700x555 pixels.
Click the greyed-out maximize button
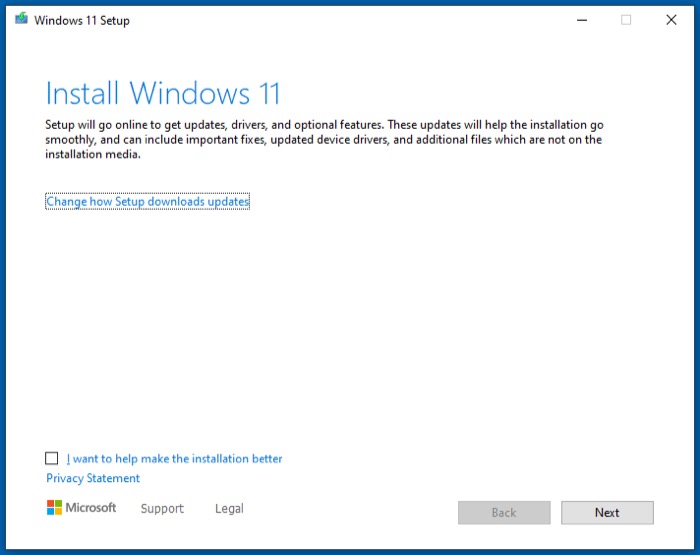(x=626, y=20)
